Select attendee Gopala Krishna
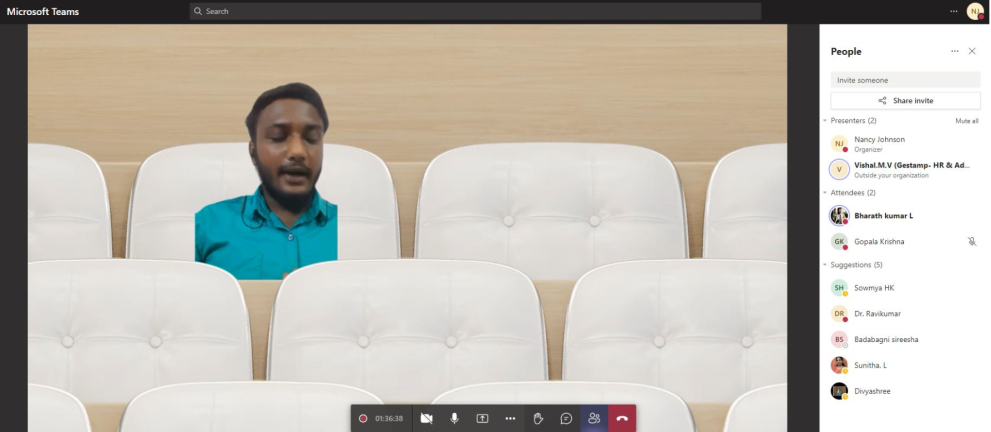This screenshot has width=991, height=432. 905,241
